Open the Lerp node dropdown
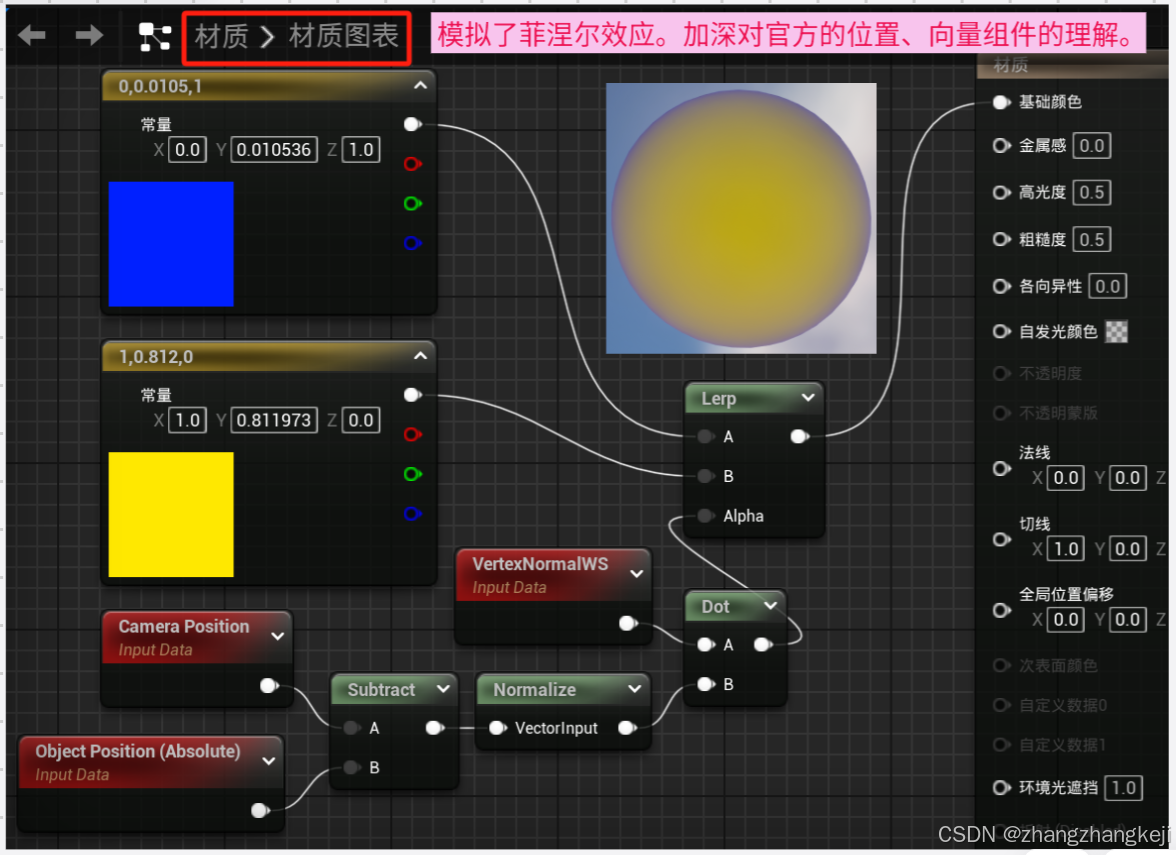This screenshot has width=1176, height=855. click(x=809, y=398)
